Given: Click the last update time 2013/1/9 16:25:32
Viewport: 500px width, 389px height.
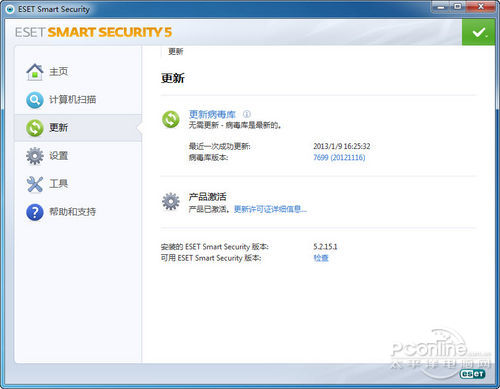Looking at the screenshot, I should pyautogui.click(x=342, y=146).
